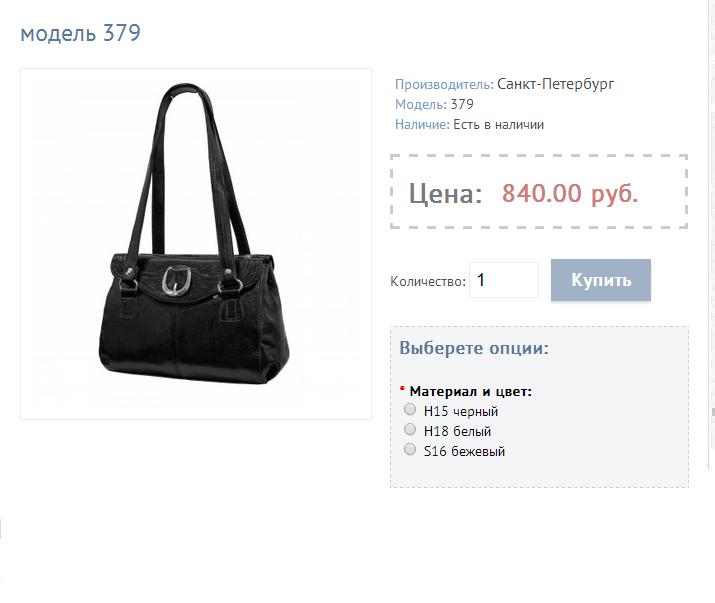
Task: Choose the S16 бежевый radio option
Action: coord(410,449)
